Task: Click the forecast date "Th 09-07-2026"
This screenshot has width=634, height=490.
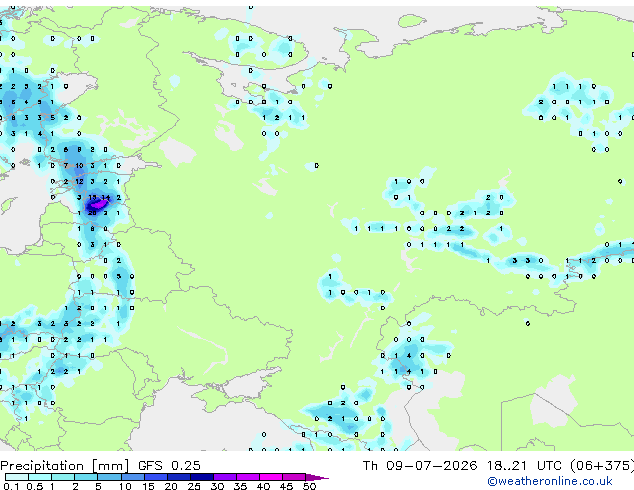Action: 419,465
